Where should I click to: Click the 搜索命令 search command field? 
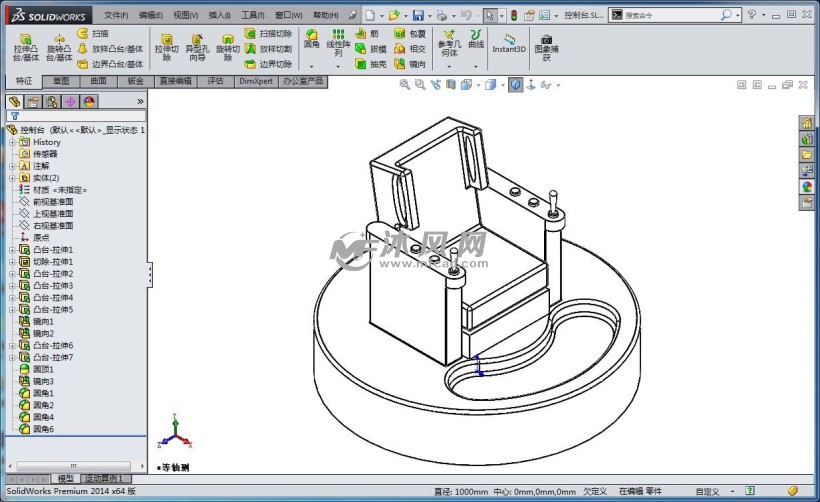pos(670,16)
